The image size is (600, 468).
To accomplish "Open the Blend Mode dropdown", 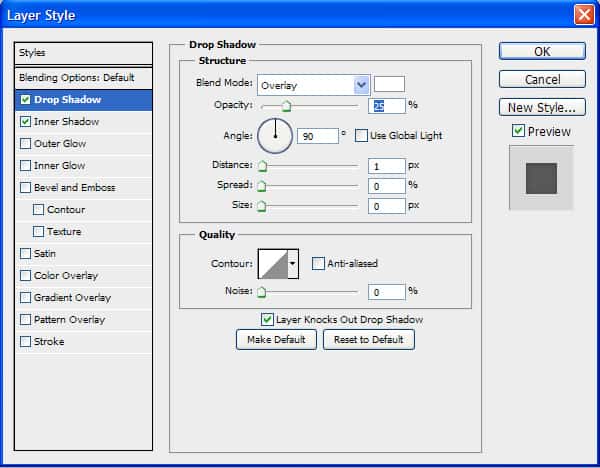I will click(x=361, y=85).
